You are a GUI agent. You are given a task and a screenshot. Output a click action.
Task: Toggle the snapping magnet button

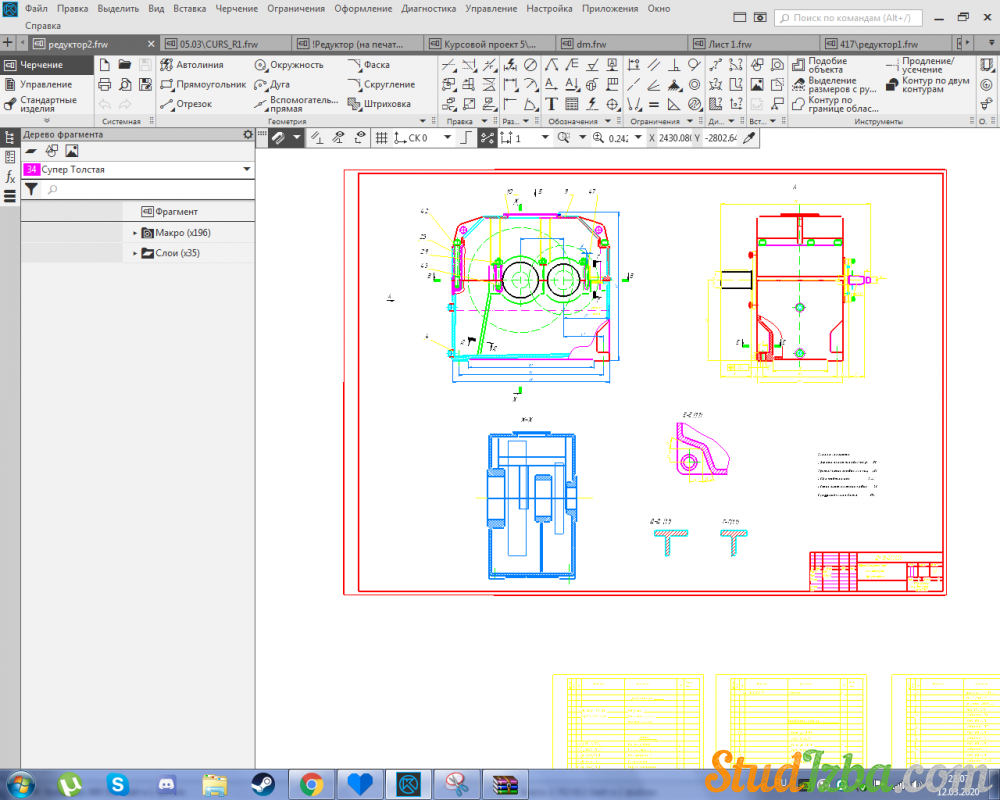[x=279, y=138]
